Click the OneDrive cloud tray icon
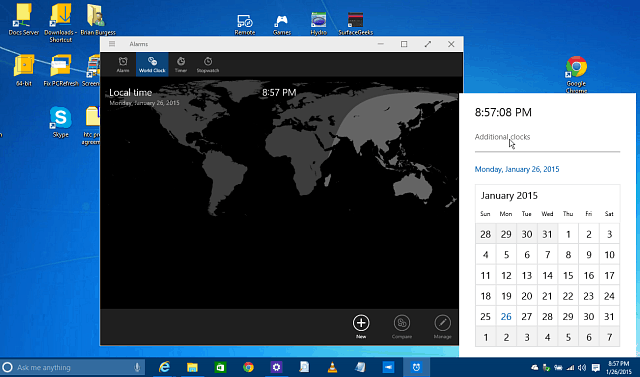 pos(535,368)
